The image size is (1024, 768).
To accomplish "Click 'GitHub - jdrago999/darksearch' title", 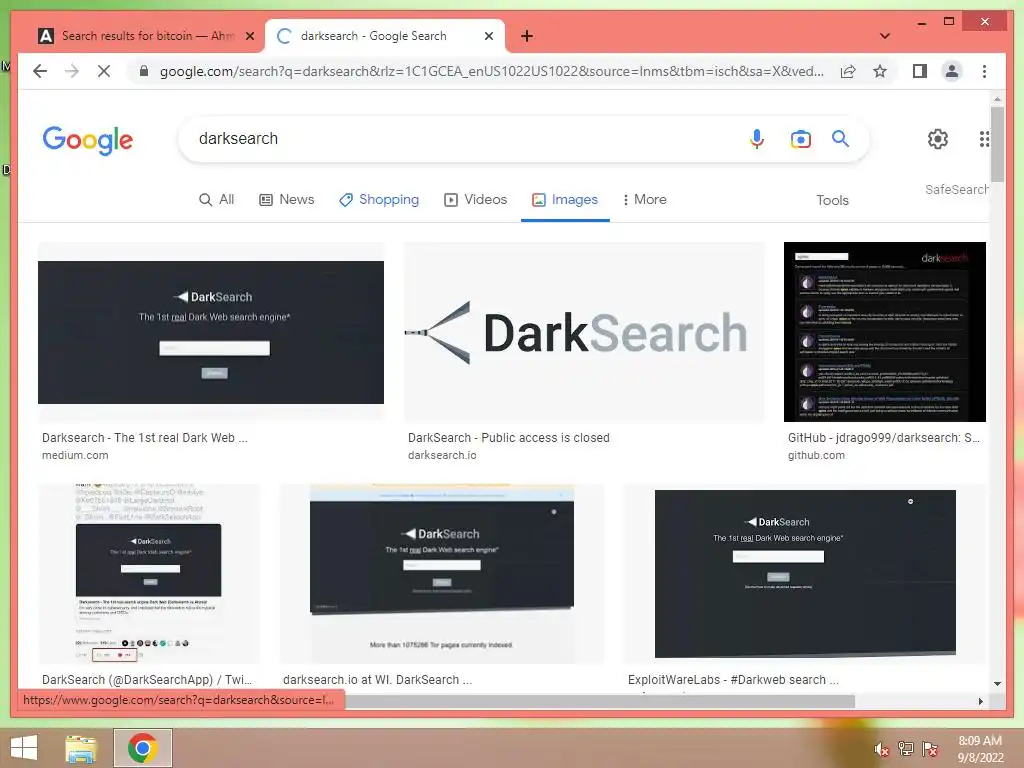I will click(884, 438).
